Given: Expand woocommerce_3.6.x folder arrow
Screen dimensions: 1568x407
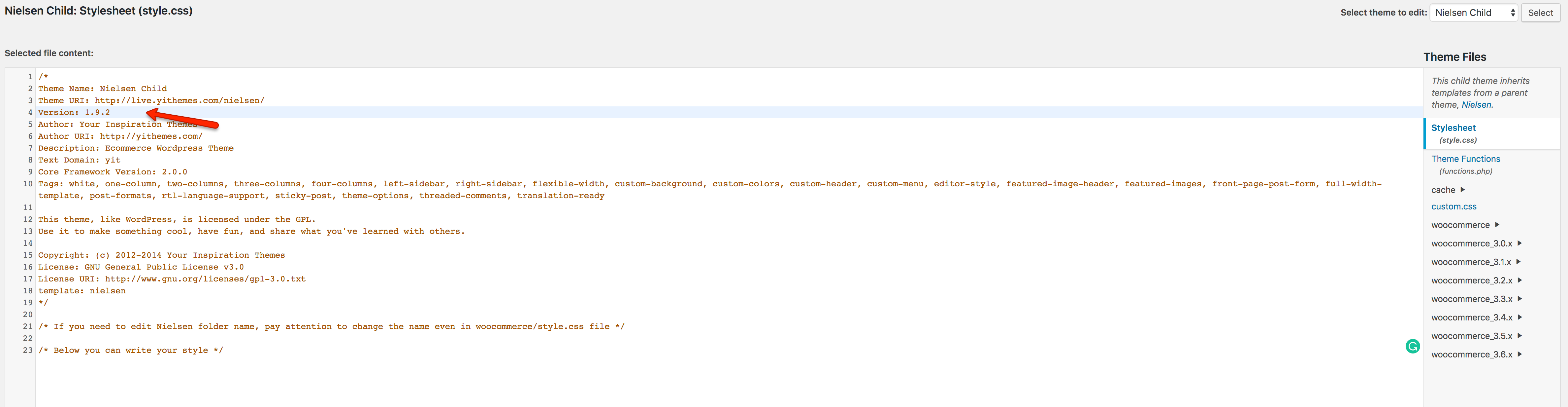Looking at the screenshot, I should (x=1519, y=354).
